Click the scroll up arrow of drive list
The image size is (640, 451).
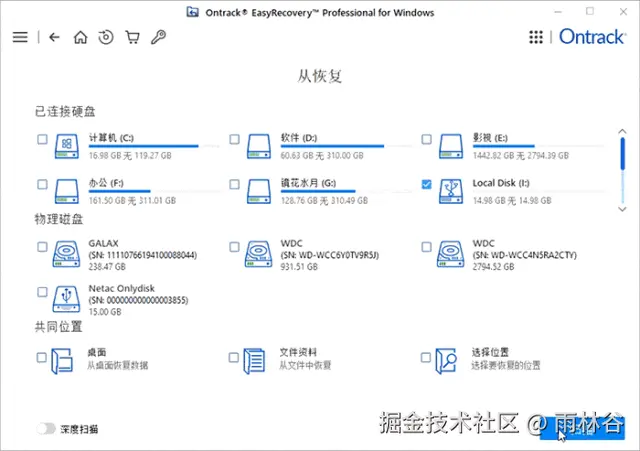coord(622,131)
